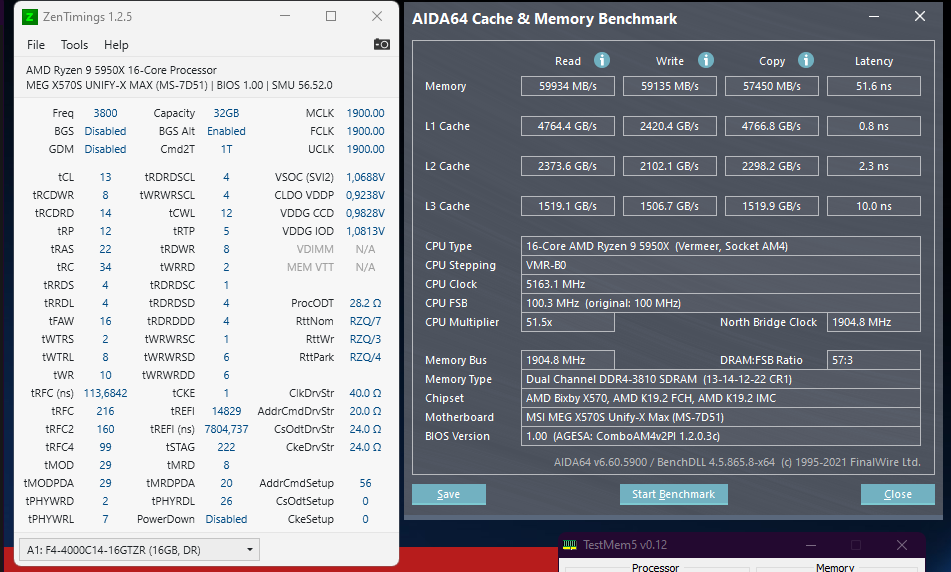
Task: Maximize the ZenTimings window
Action: (x=331, y=16)
